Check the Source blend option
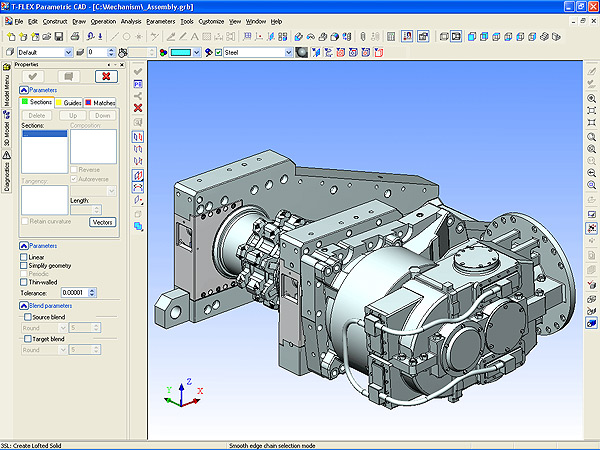The height and width of the screenshot is (450, 600). 27,316
